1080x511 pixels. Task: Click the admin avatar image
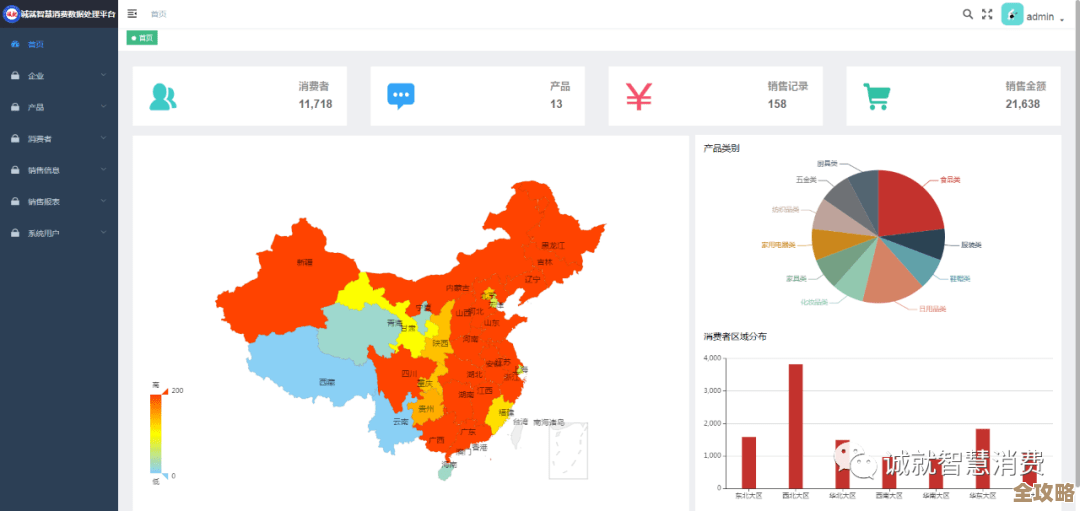[1012, 14]
